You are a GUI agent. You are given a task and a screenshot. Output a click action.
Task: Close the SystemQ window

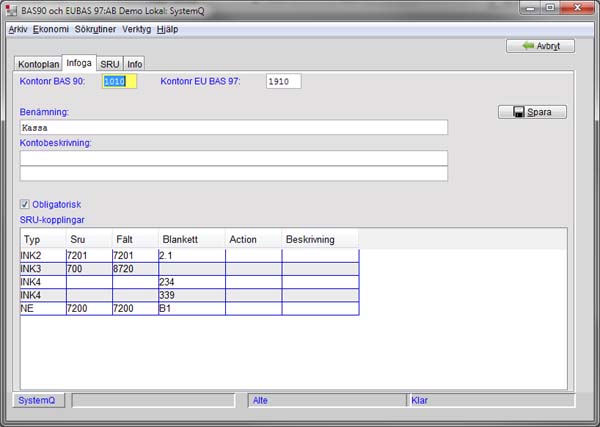[577, 8]
